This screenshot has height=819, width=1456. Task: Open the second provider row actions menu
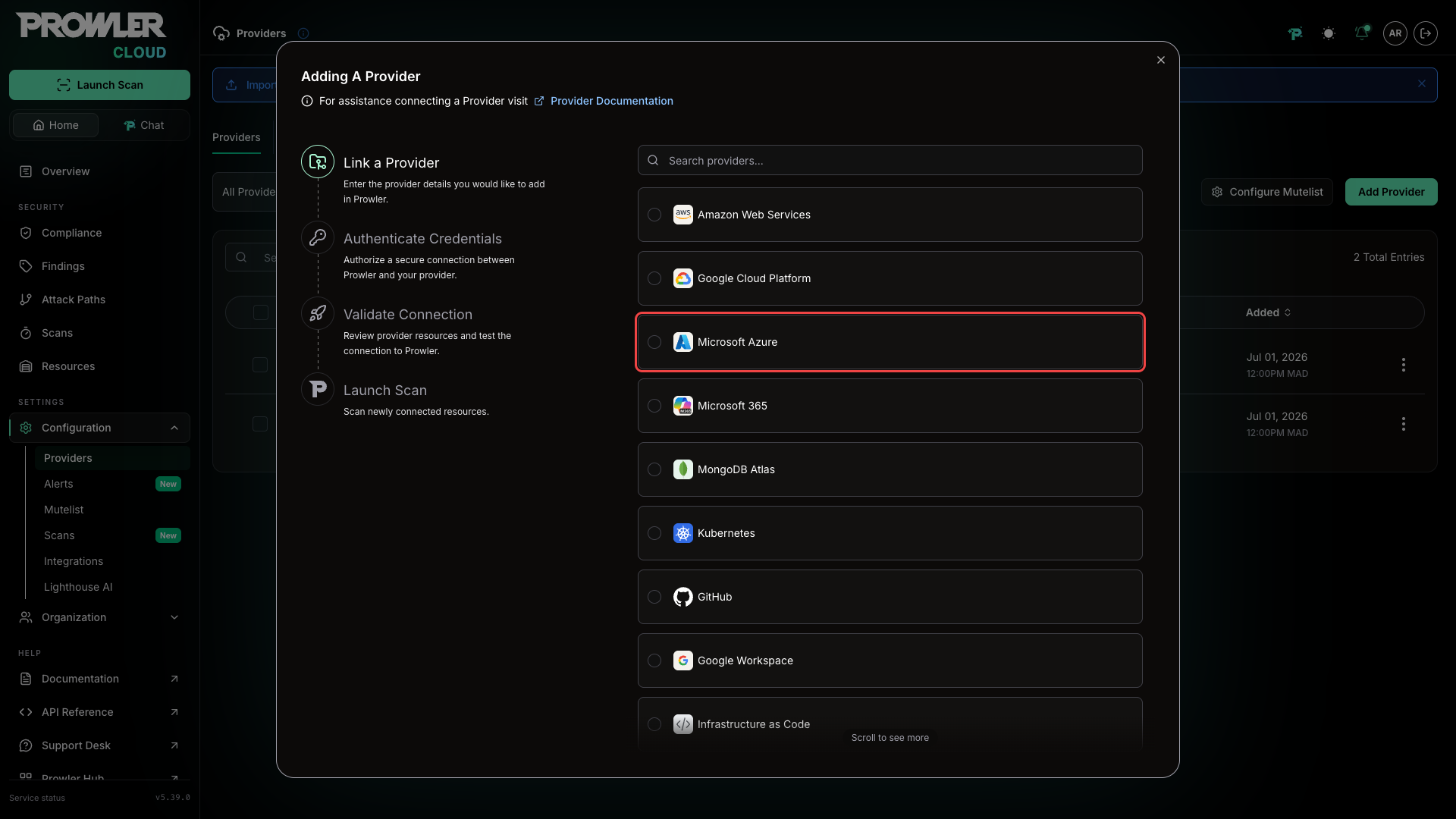[x=1404, y=424]
